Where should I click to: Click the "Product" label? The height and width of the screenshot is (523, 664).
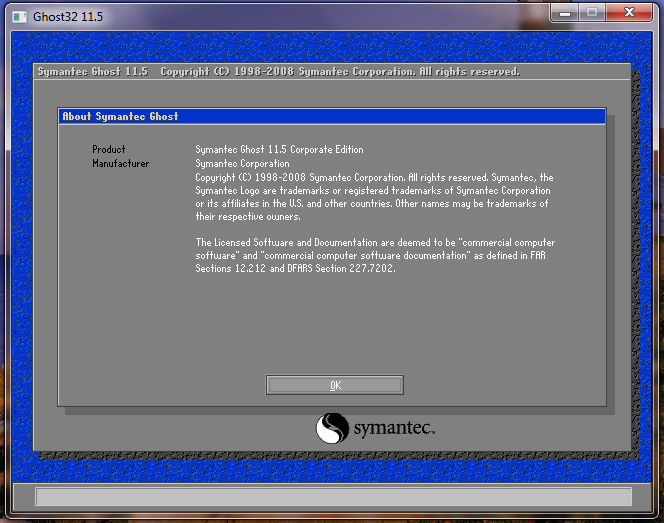click(x=109, y=149)
